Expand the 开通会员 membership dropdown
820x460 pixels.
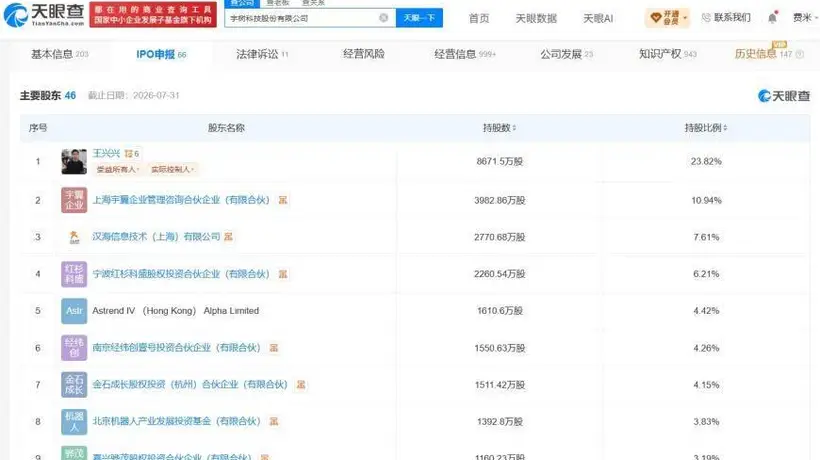[667, 18]
